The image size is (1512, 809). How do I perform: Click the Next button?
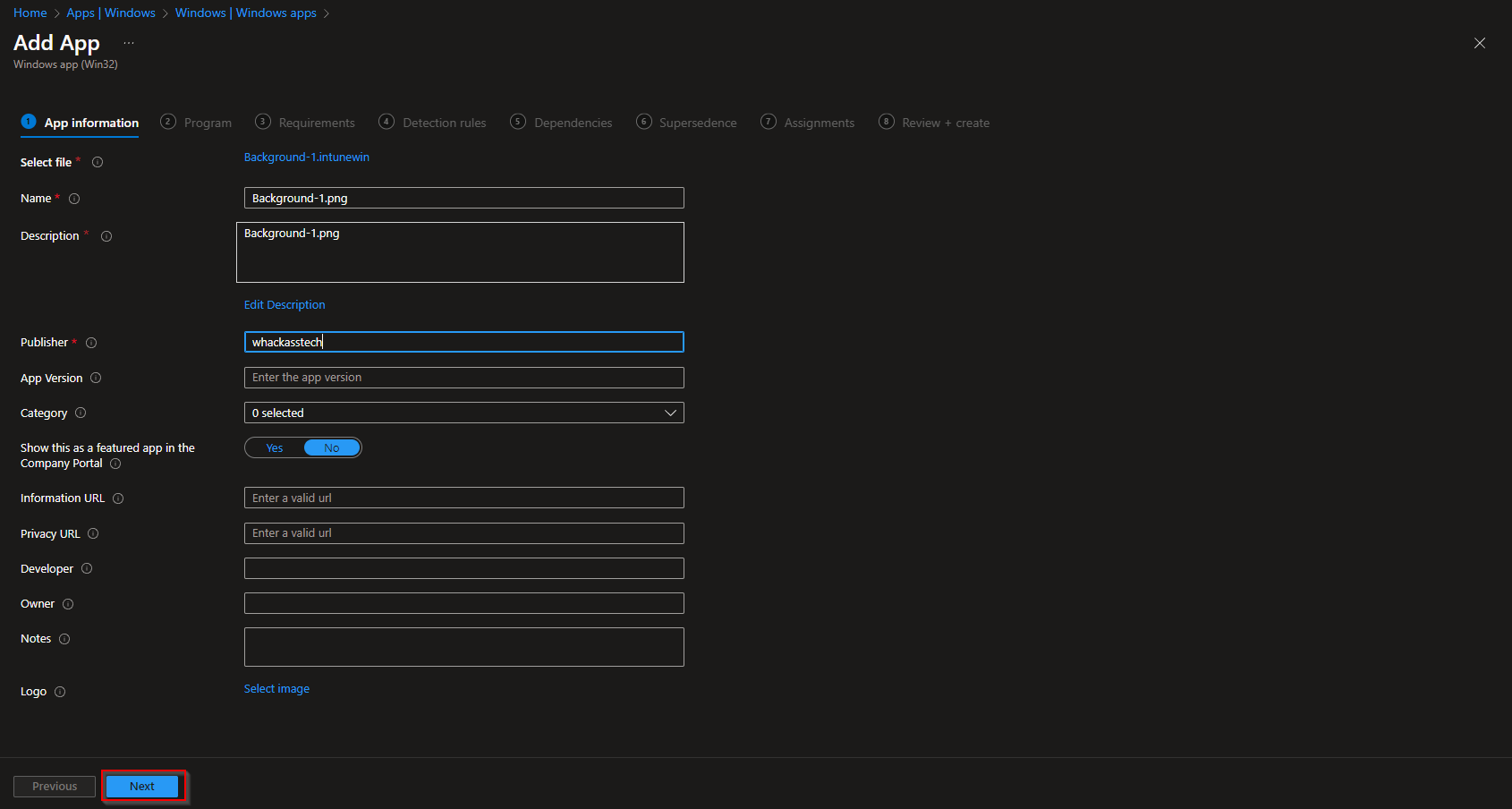[142, 786]
